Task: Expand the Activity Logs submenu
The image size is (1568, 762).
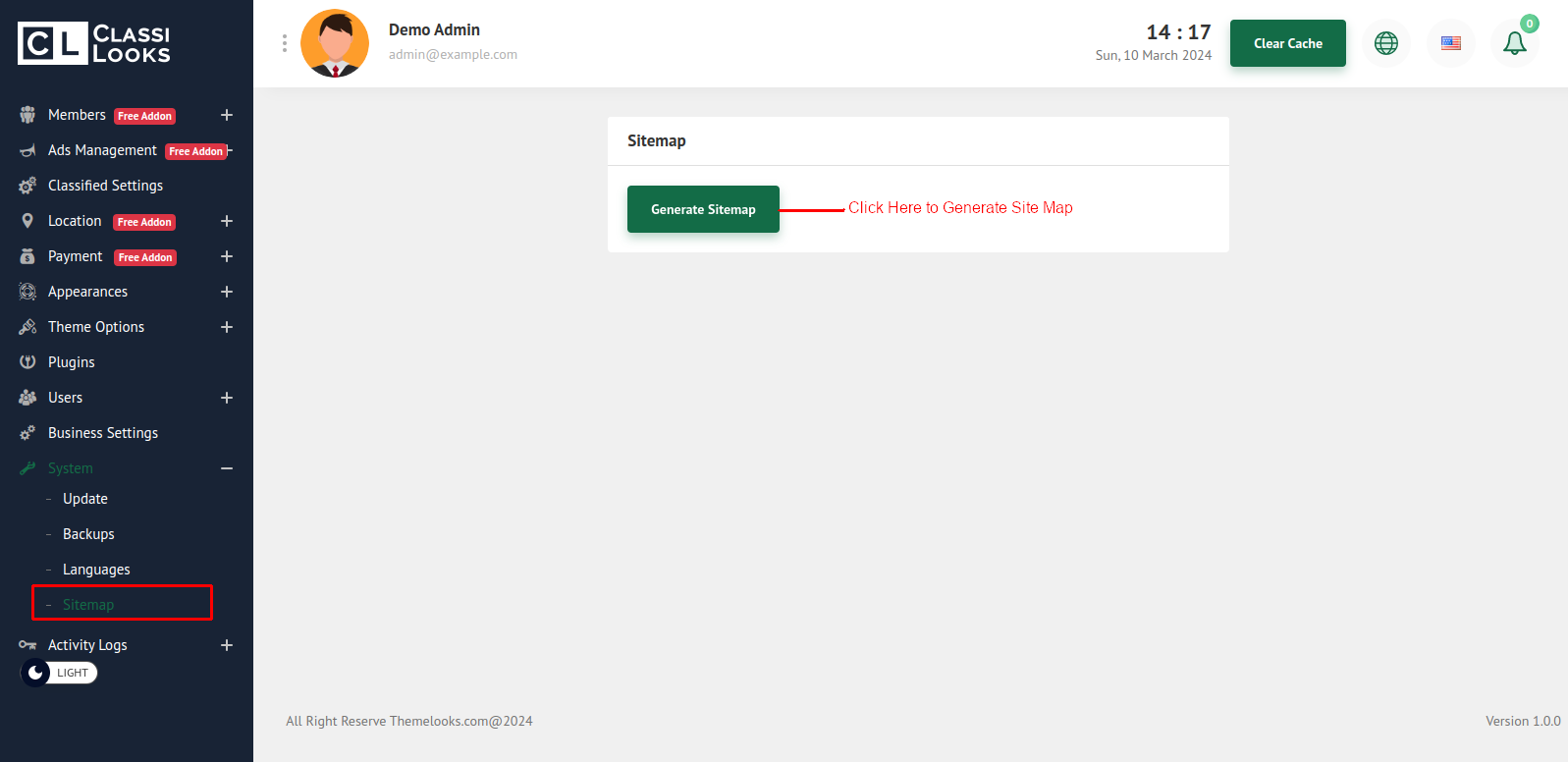Action: pos(227,645)
